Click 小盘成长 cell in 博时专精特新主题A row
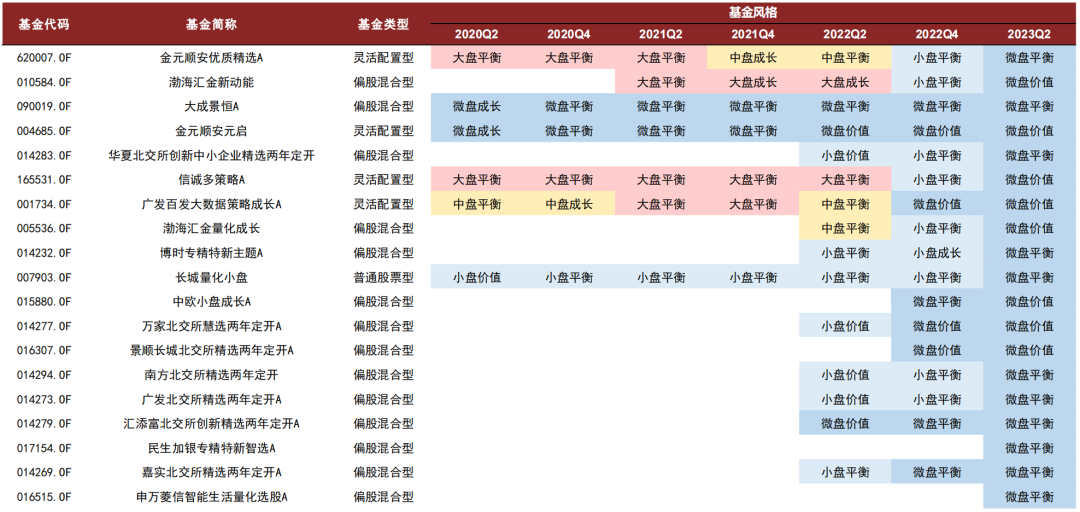1080x512 pixels. pyautogui.click(x=937, y=253)
